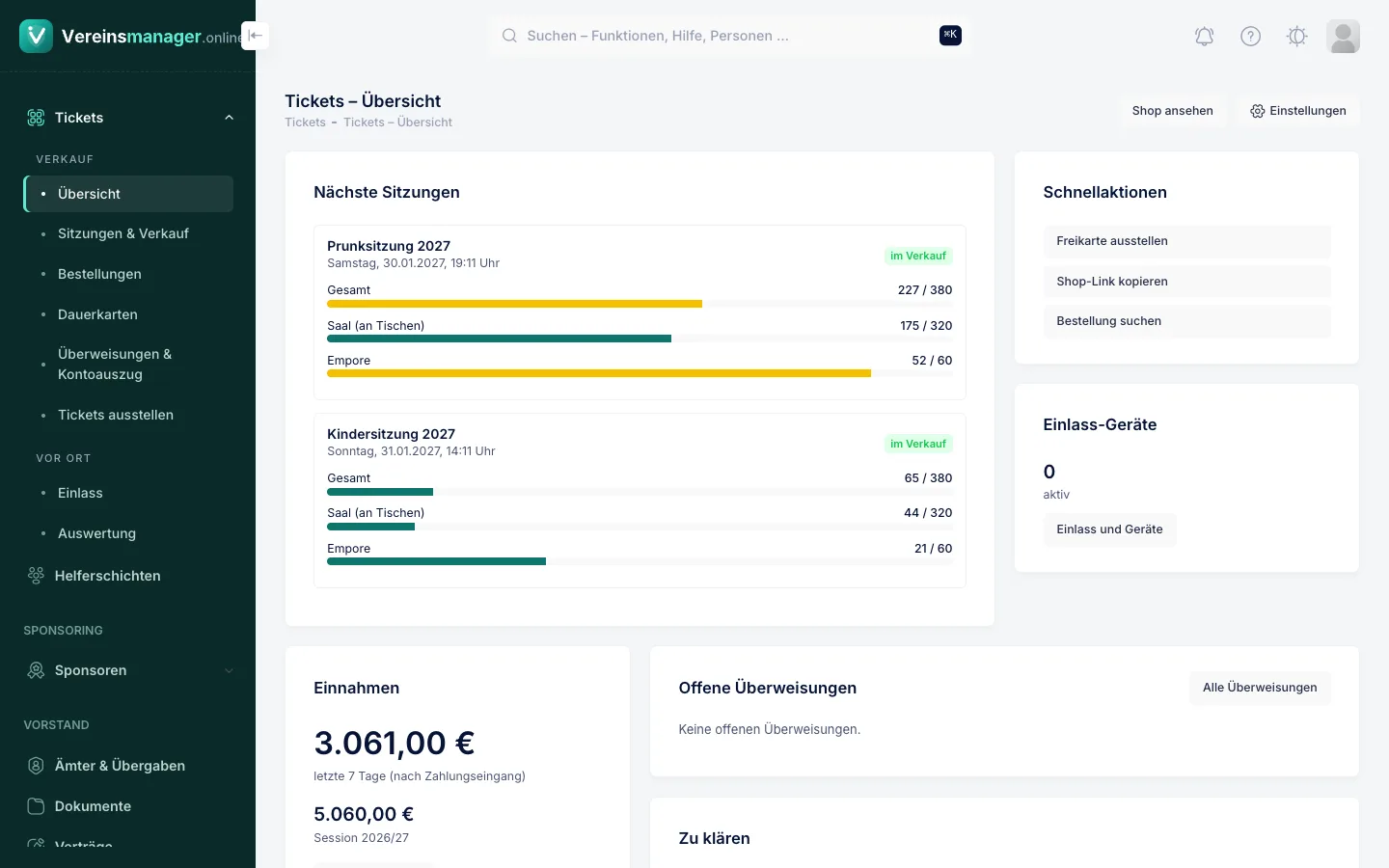Image resolution: width=1389 pixels, height=868 pixels.
Task: Click the Tickets section icon in sidebar
Action: coord(36,118)
